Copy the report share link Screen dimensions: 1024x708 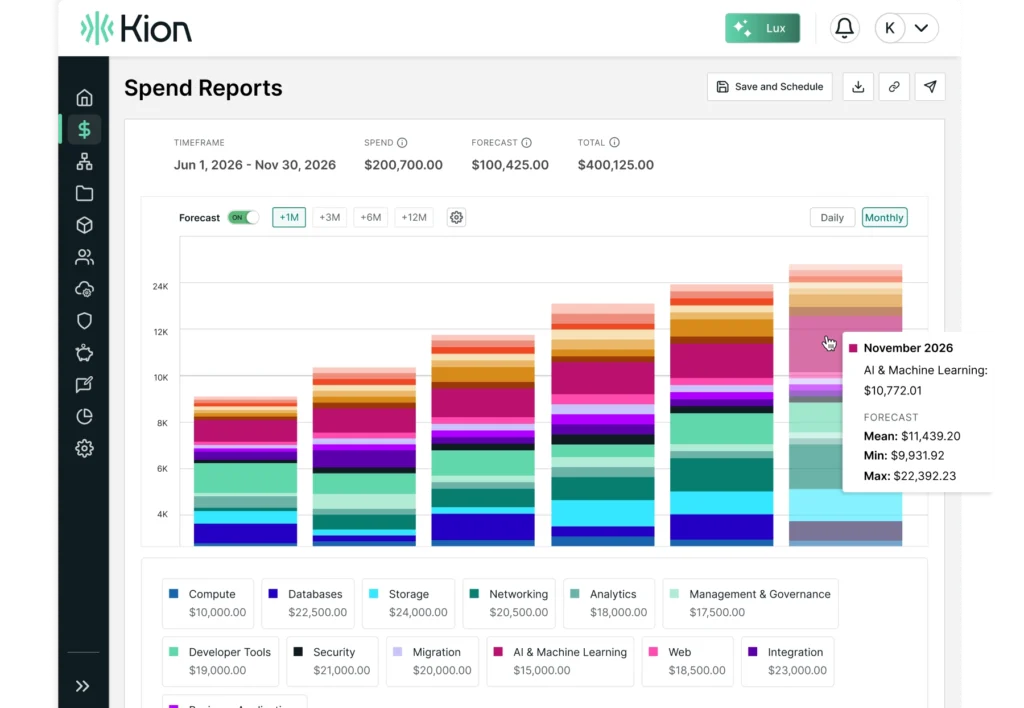(894, 87)
